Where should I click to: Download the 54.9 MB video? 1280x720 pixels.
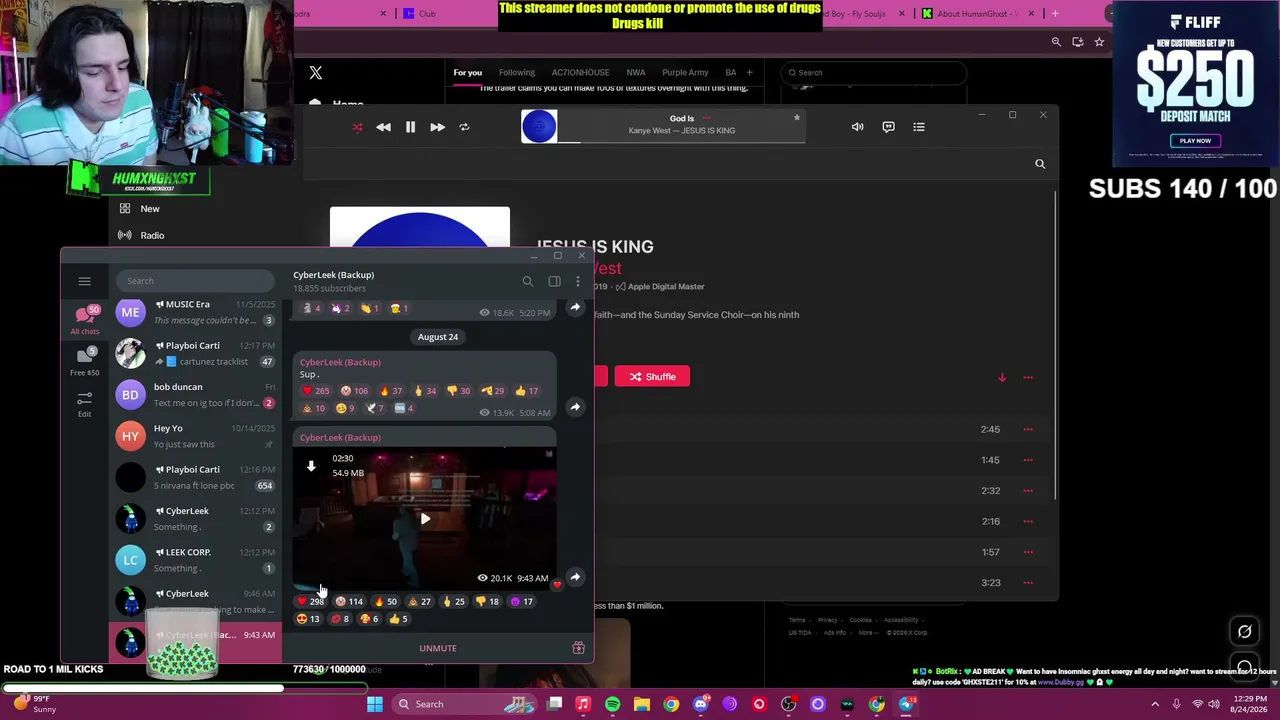tap(311, 466)
